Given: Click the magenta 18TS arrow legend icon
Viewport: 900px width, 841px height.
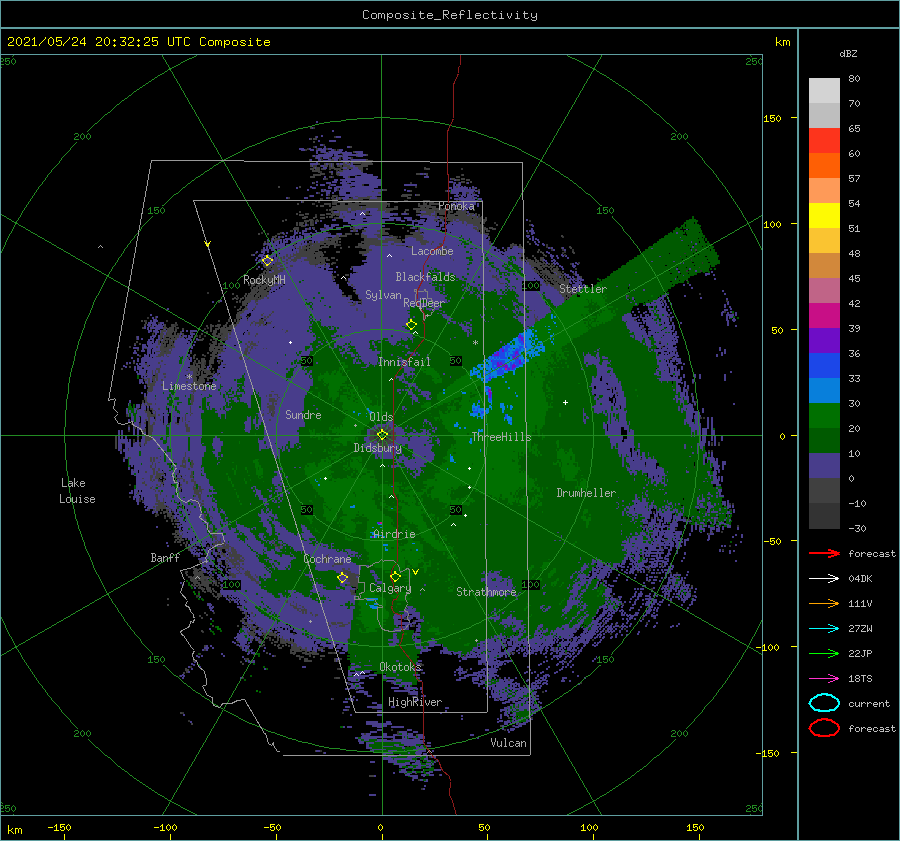Looking at the screenshot, I should click(x=824, y=679).
